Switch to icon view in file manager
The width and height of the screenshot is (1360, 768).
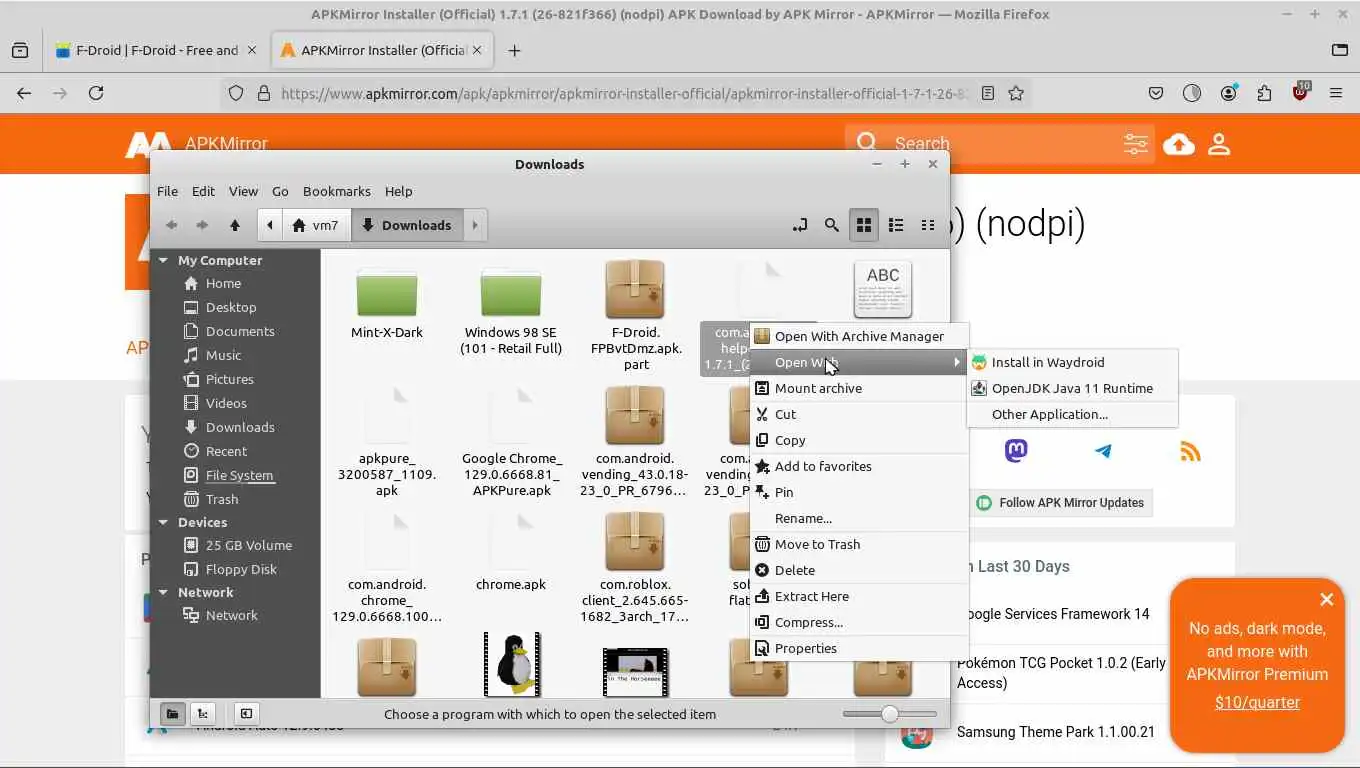point(864,225)
